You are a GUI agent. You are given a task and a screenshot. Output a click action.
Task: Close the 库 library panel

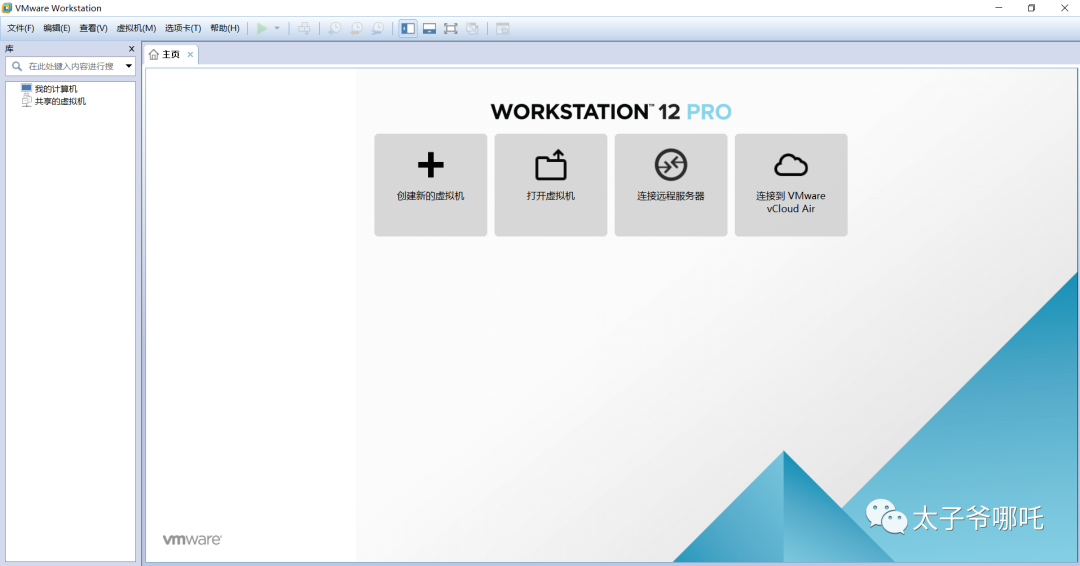pos(132,49)
